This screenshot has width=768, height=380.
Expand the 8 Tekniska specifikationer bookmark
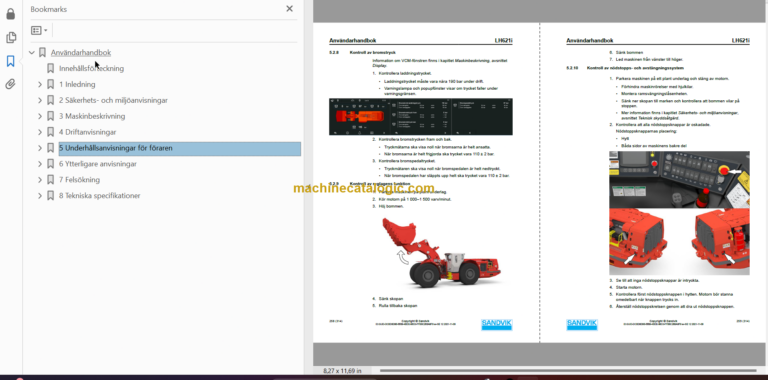tap(40, 196)
